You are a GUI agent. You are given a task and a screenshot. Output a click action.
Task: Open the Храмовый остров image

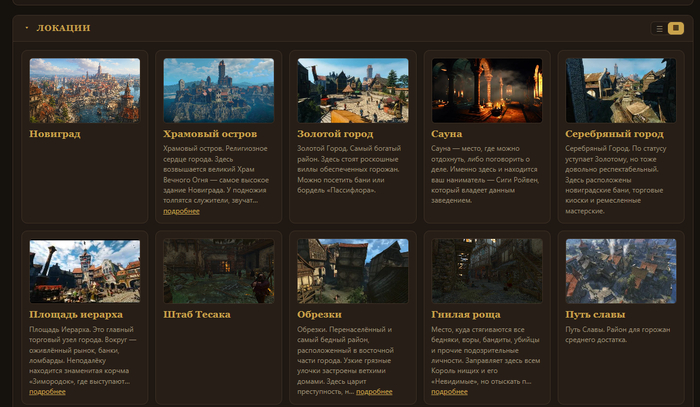[x=219, y=90]
